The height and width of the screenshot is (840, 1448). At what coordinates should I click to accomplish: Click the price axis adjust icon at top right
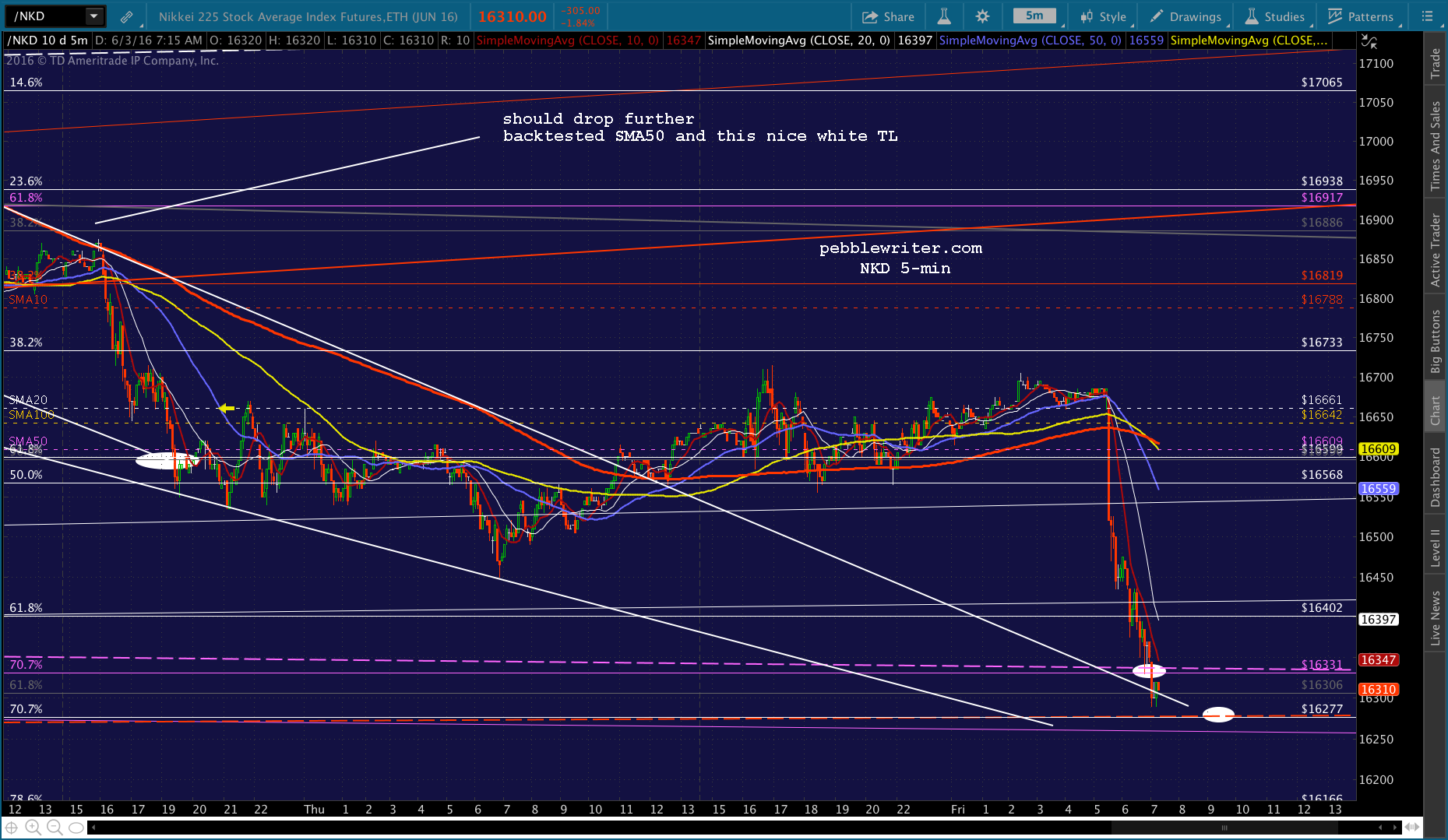[1369, 41]
